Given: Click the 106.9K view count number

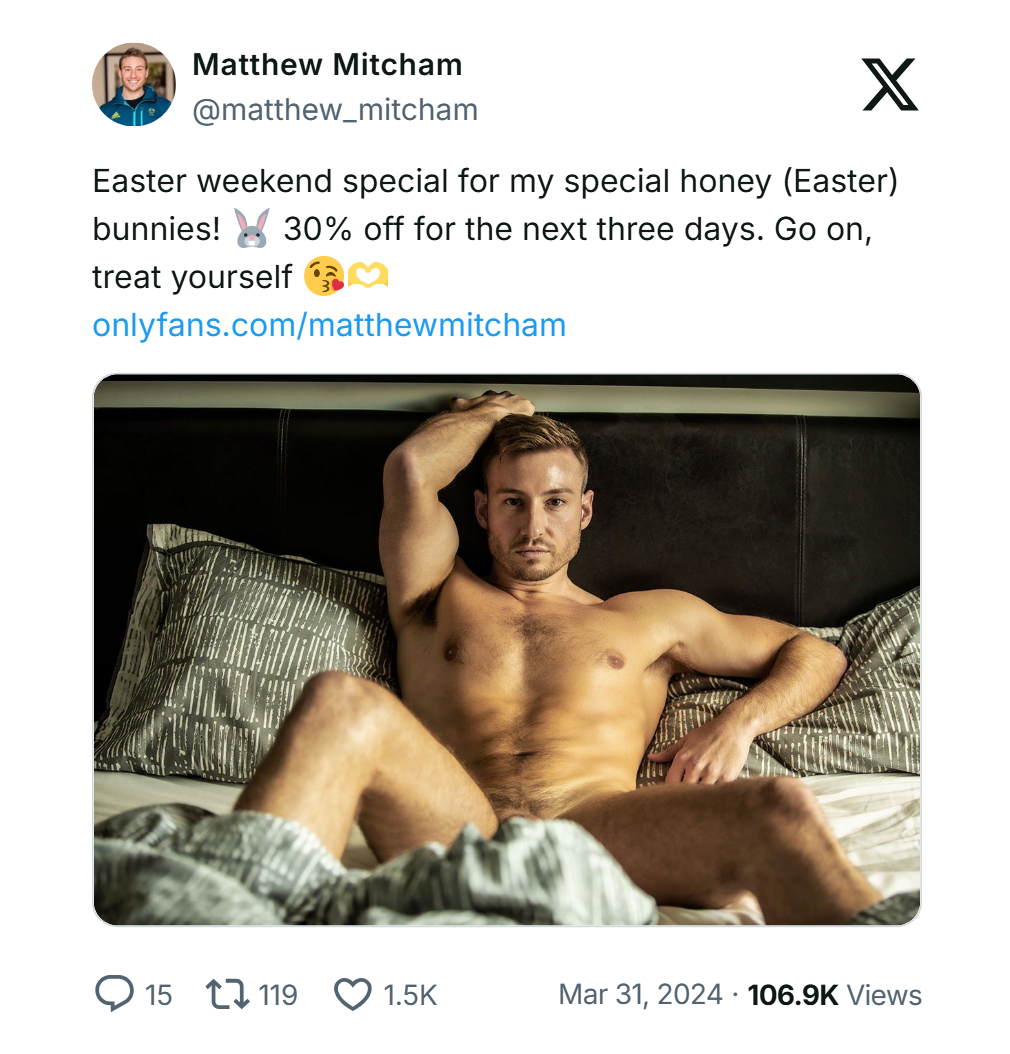Looking at the screenshot, I should [792, 995].
